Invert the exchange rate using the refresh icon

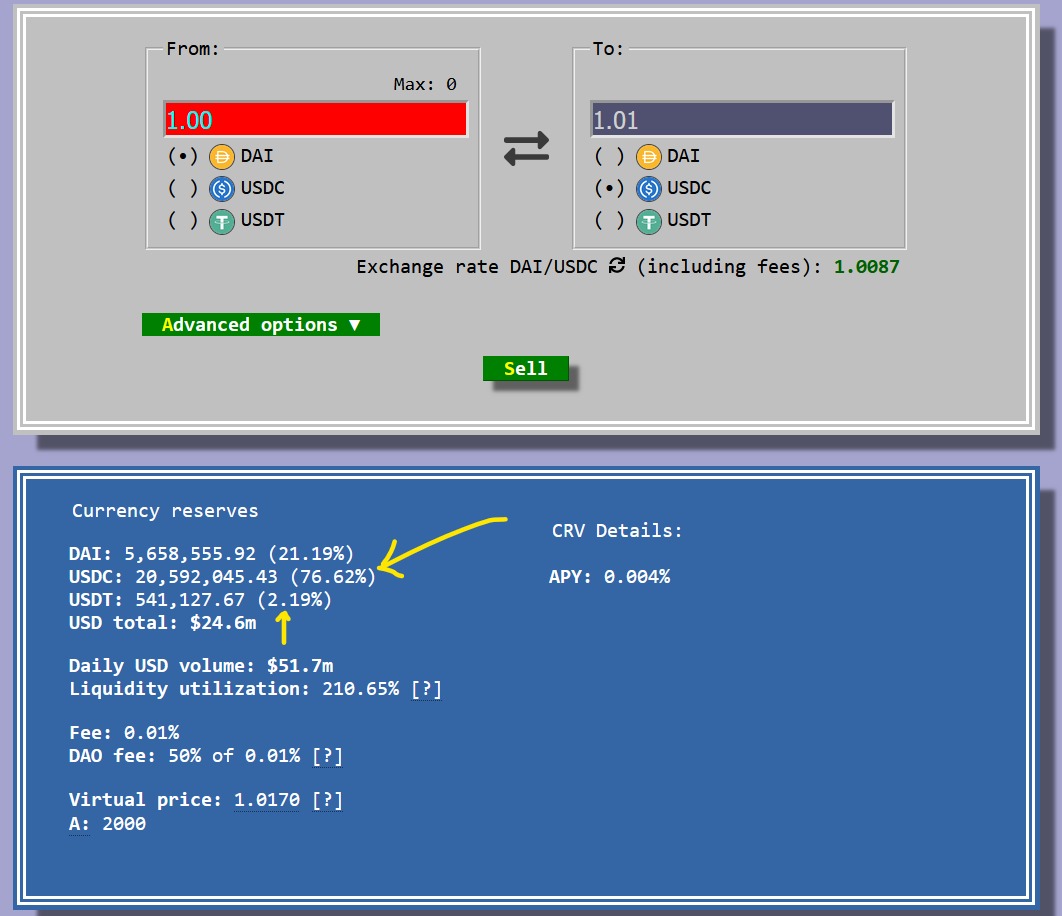pyautogui.click(x=617, y=266)
